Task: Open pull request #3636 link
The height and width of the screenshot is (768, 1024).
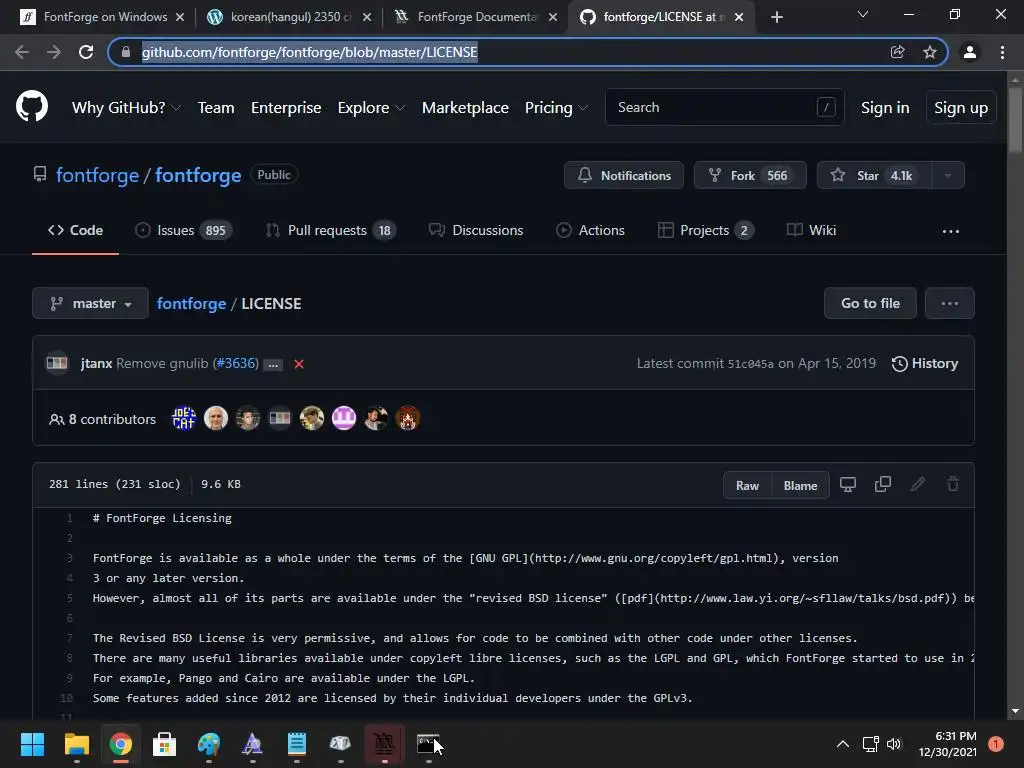Action: (x=236, y=363)
